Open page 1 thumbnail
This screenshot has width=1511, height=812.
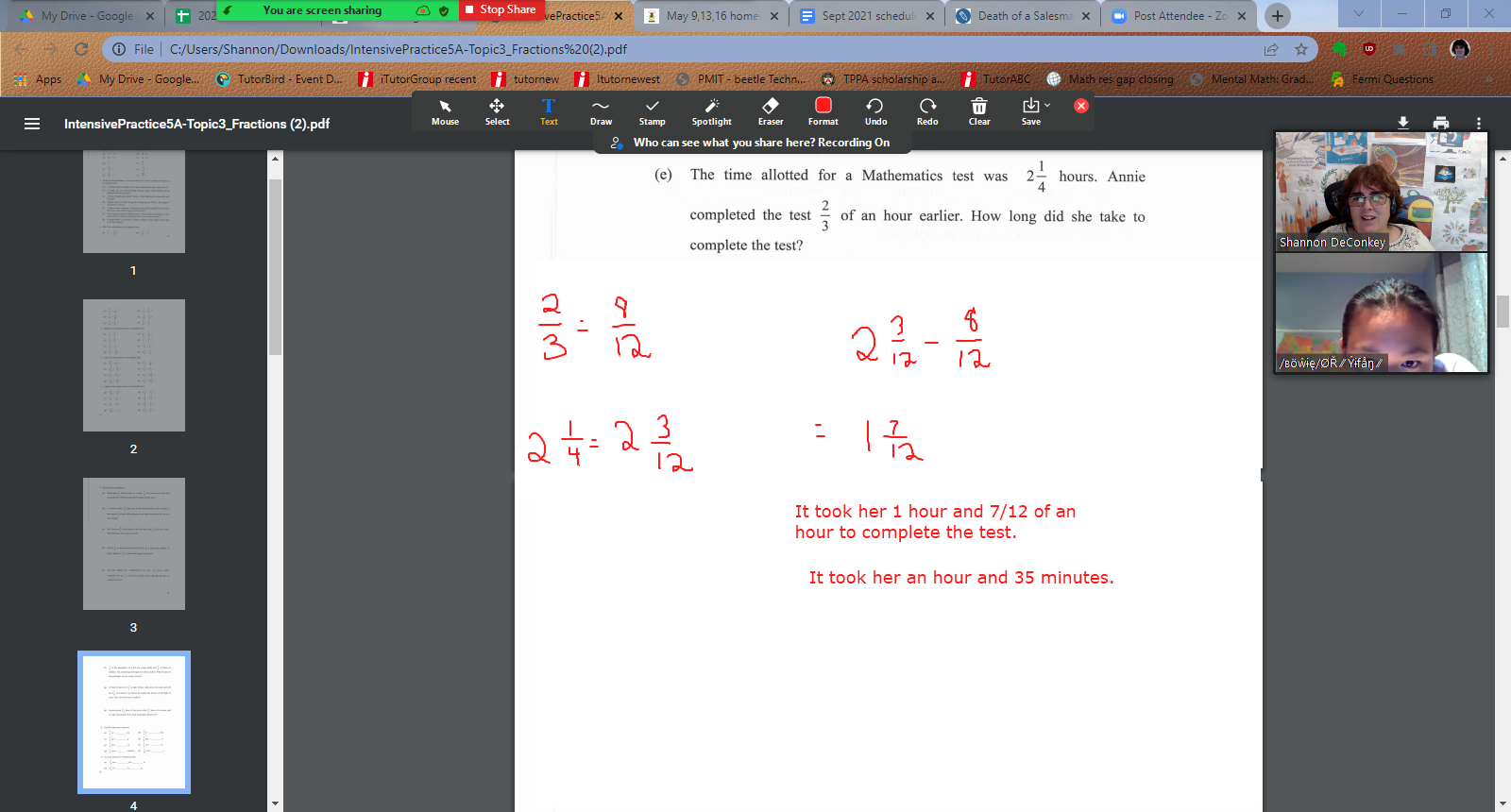click(x=134, y=201)
